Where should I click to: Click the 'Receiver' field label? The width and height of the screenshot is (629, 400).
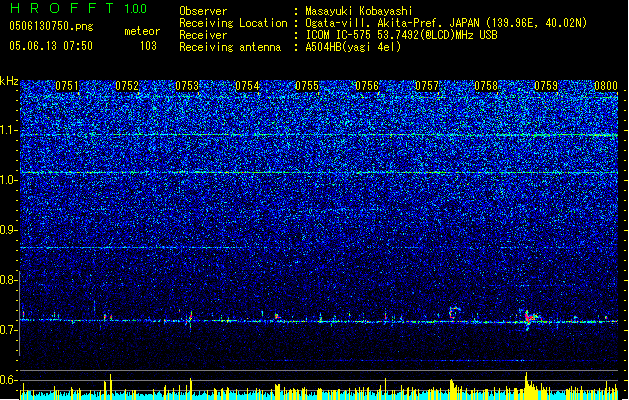click(203, 35)
